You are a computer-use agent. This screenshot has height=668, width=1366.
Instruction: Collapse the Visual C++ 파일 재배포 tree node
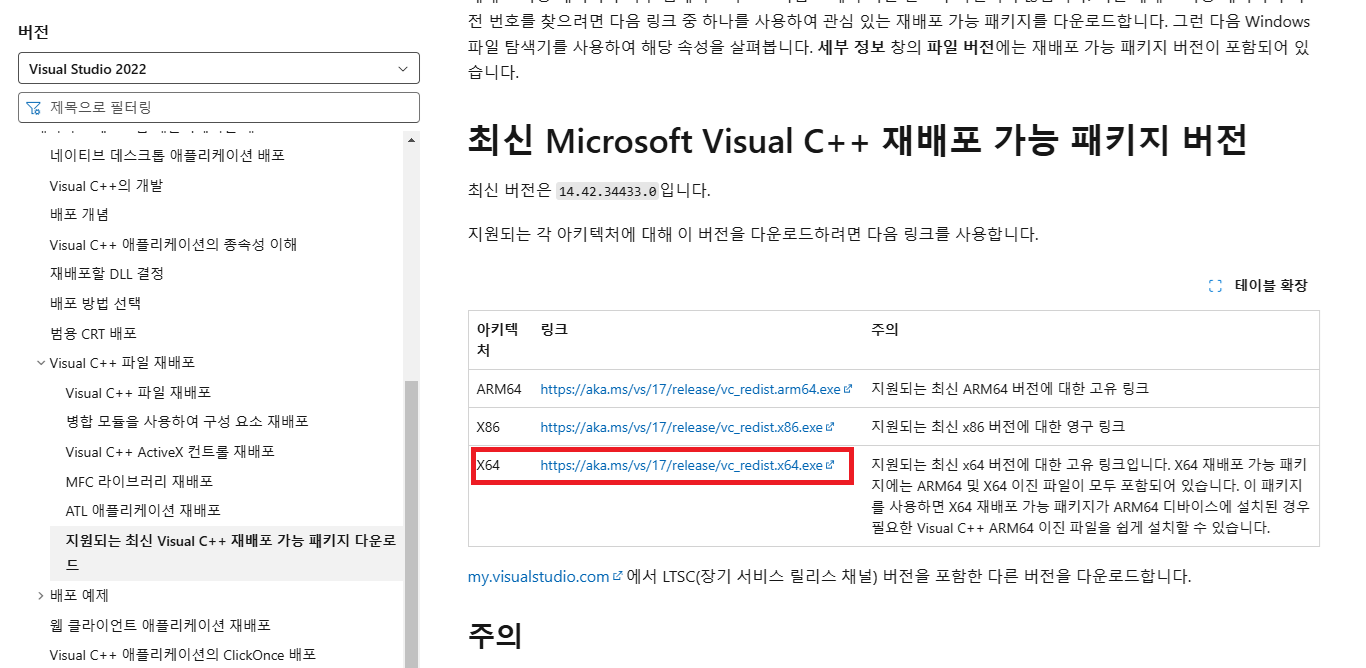(41, 363)
